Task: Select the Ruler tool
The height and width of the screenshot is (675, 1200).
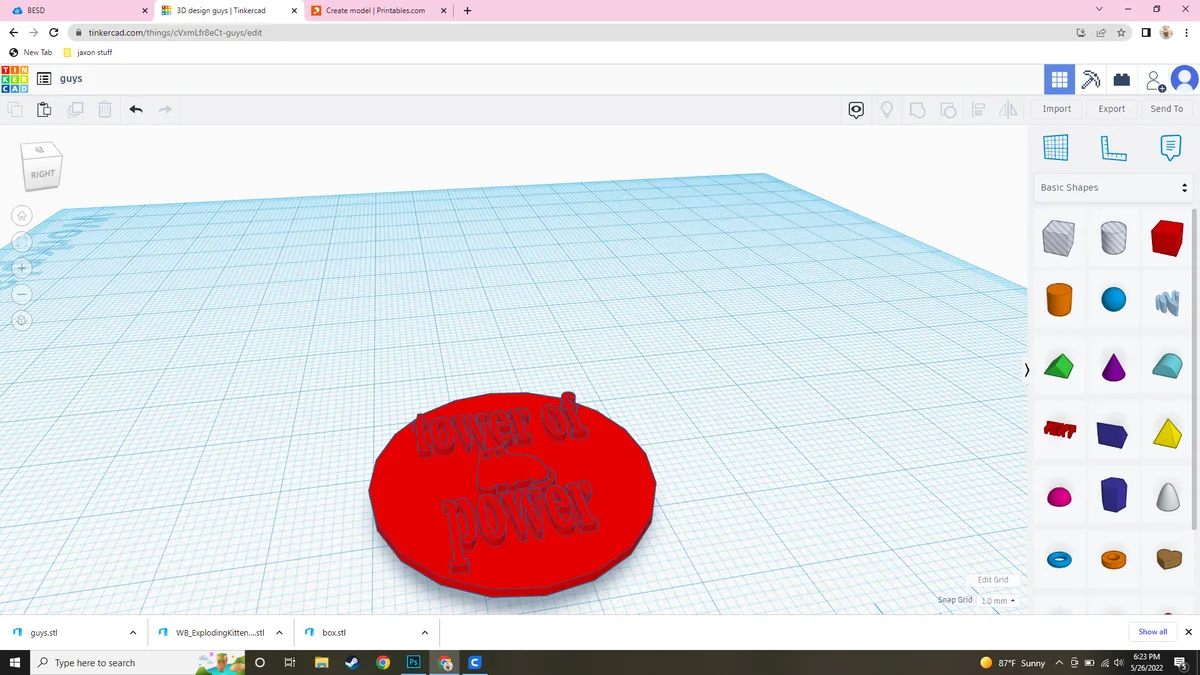Action: point(1113,147)
